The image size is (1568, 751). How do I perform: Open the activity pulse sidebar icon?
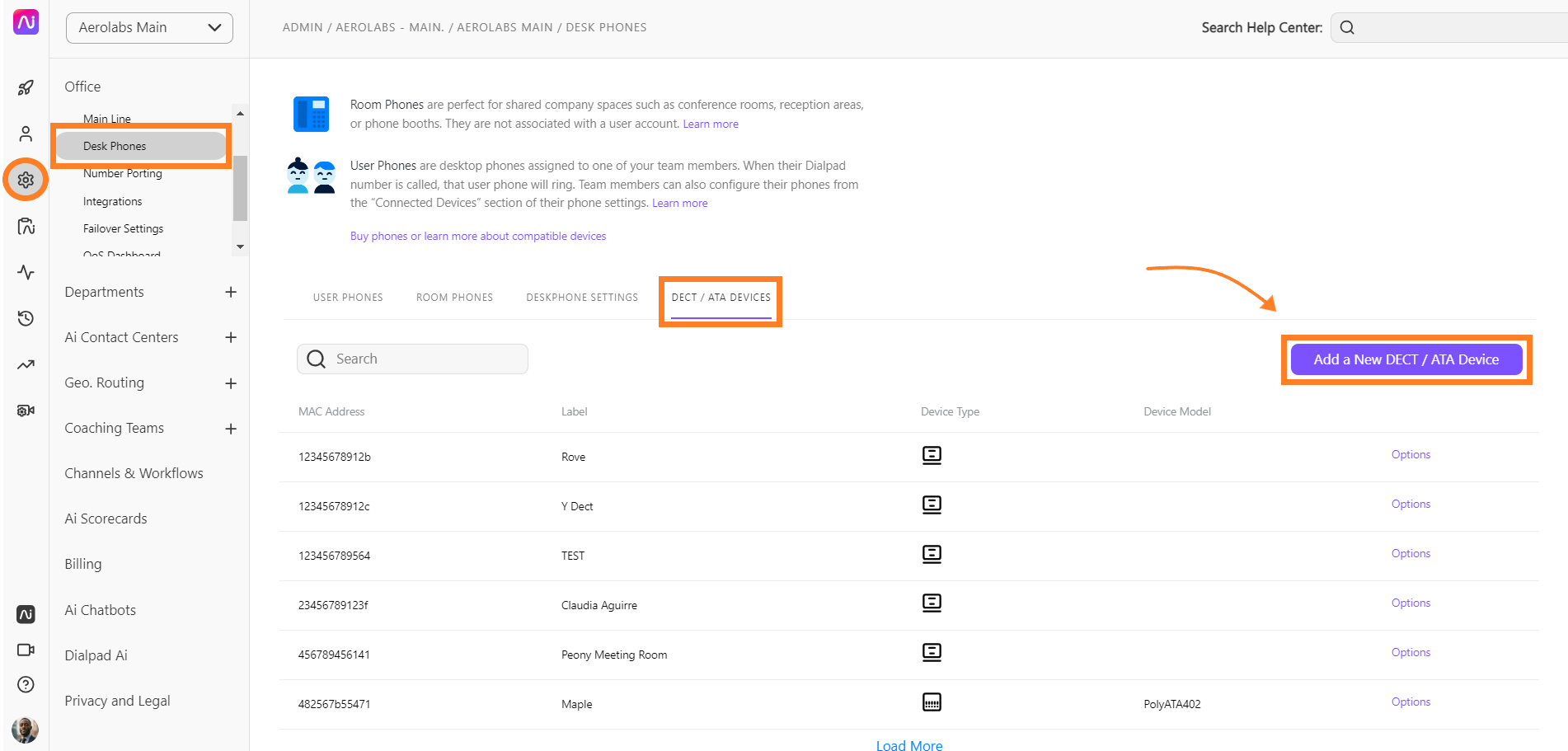click(26, 272)
